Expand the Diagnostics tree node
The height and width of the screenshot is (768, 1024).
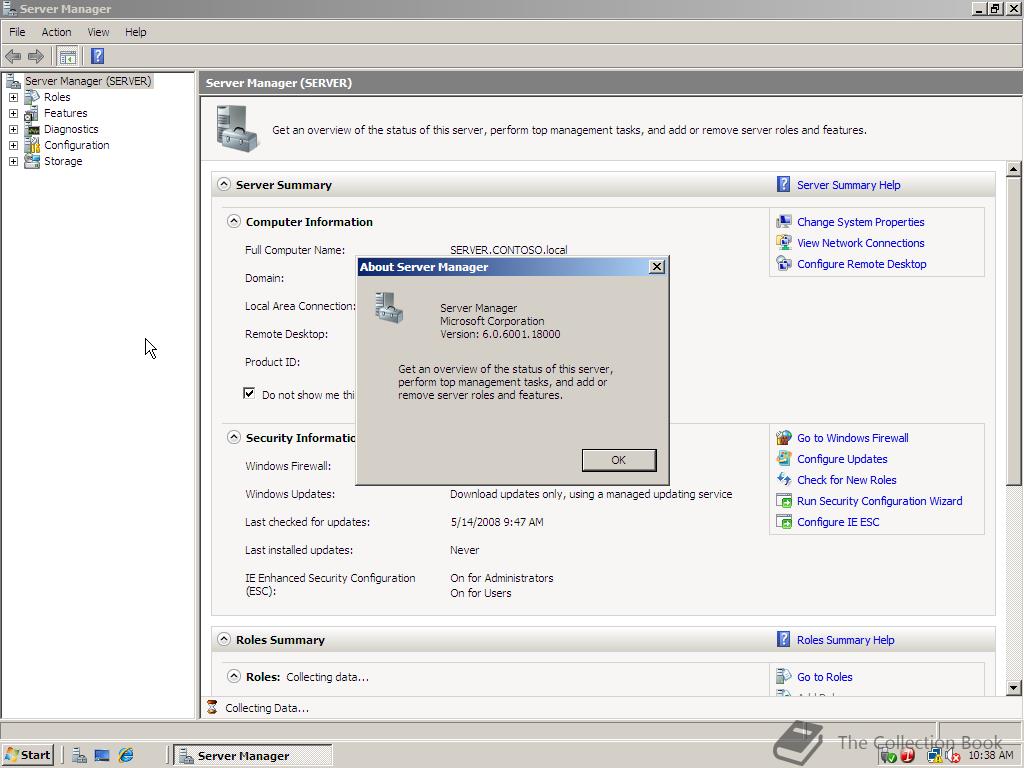click(x=13, y=129)
